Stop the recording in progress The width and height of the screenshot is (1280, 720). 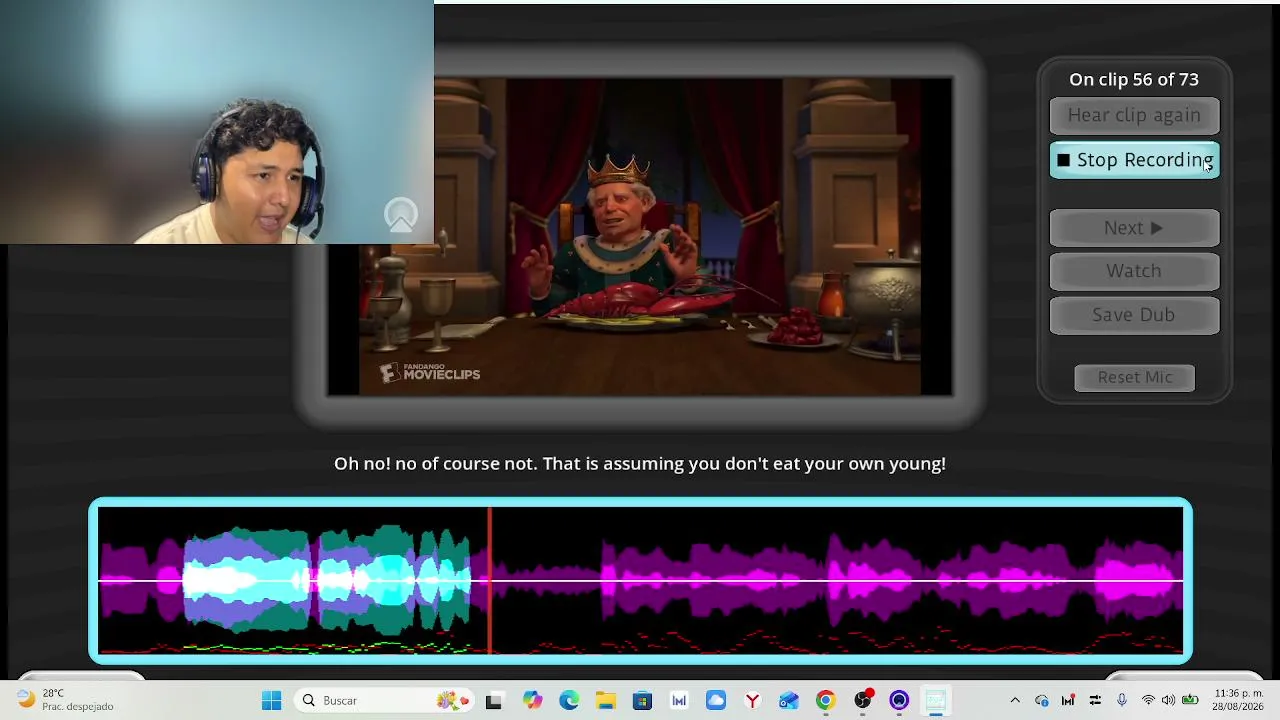pyautogui.click(x=1134, y=160)
